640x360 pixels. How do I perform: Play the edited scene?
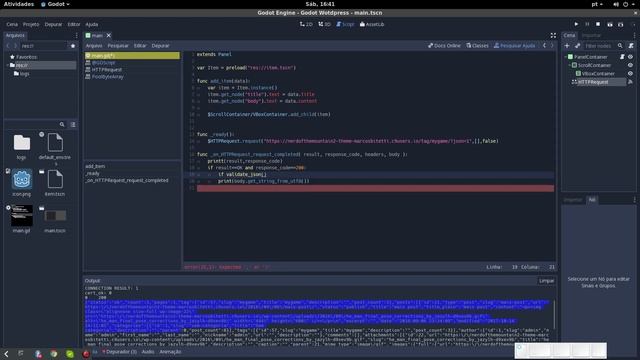609,24
